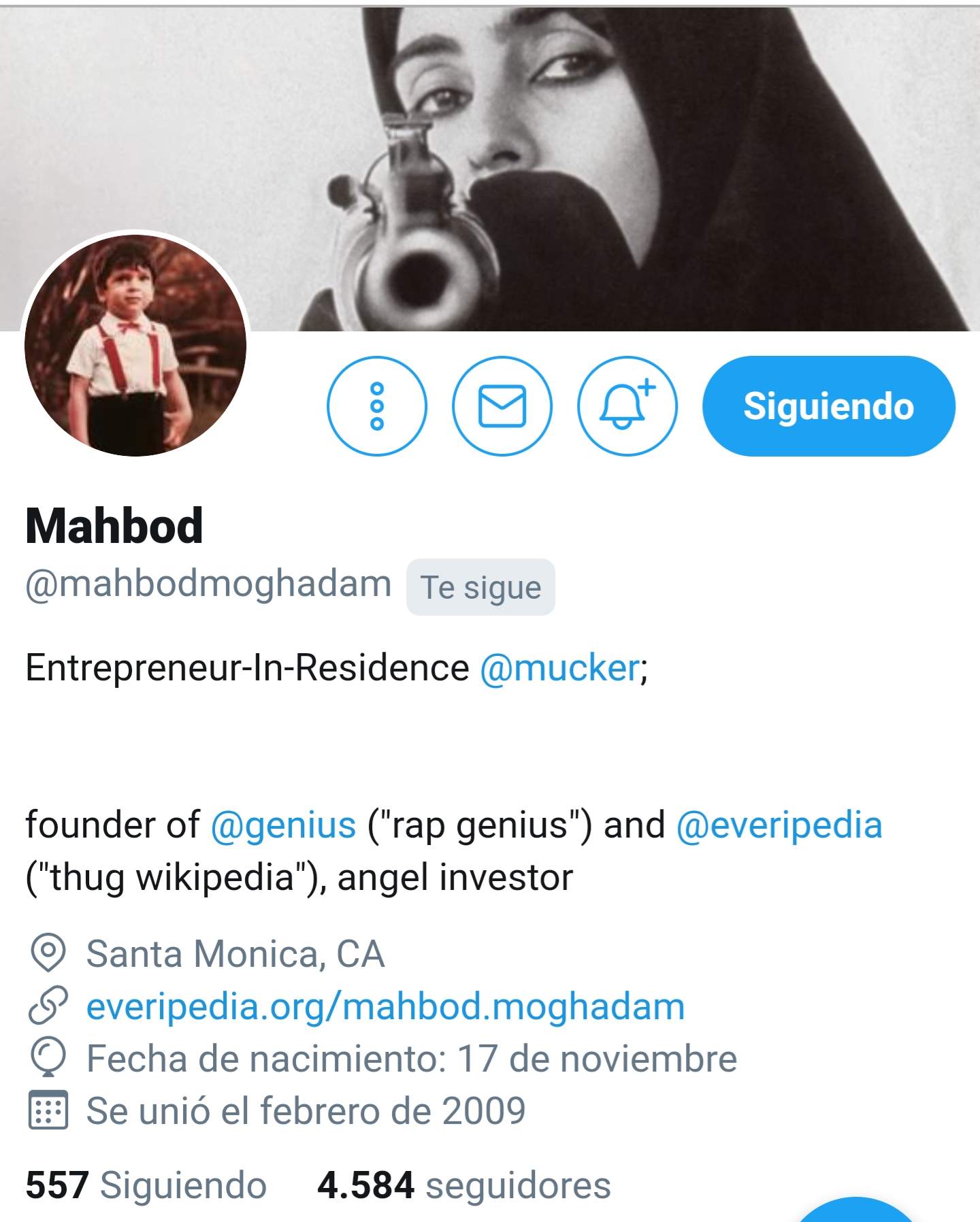Toggle the Siguiendo follow button
Screen dimensions: 980x1222
829,406
